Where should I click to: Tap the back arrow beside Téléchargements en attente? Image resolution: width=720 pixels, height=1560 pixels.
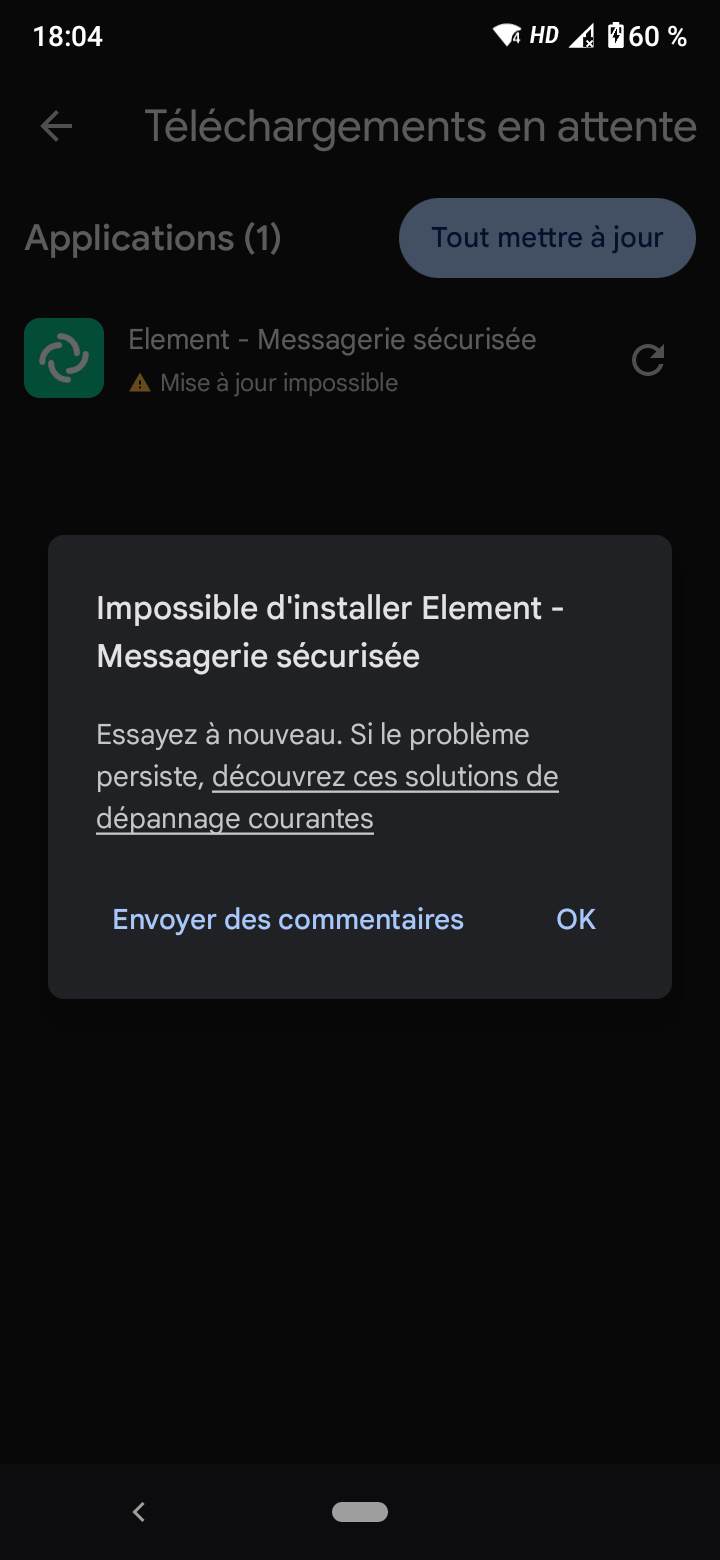point(56,126)
